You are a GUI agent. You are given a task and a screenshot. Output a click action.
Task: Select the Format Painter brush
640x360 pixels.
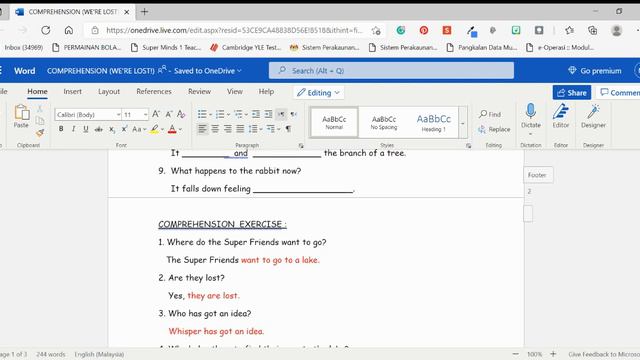point(40,133)
